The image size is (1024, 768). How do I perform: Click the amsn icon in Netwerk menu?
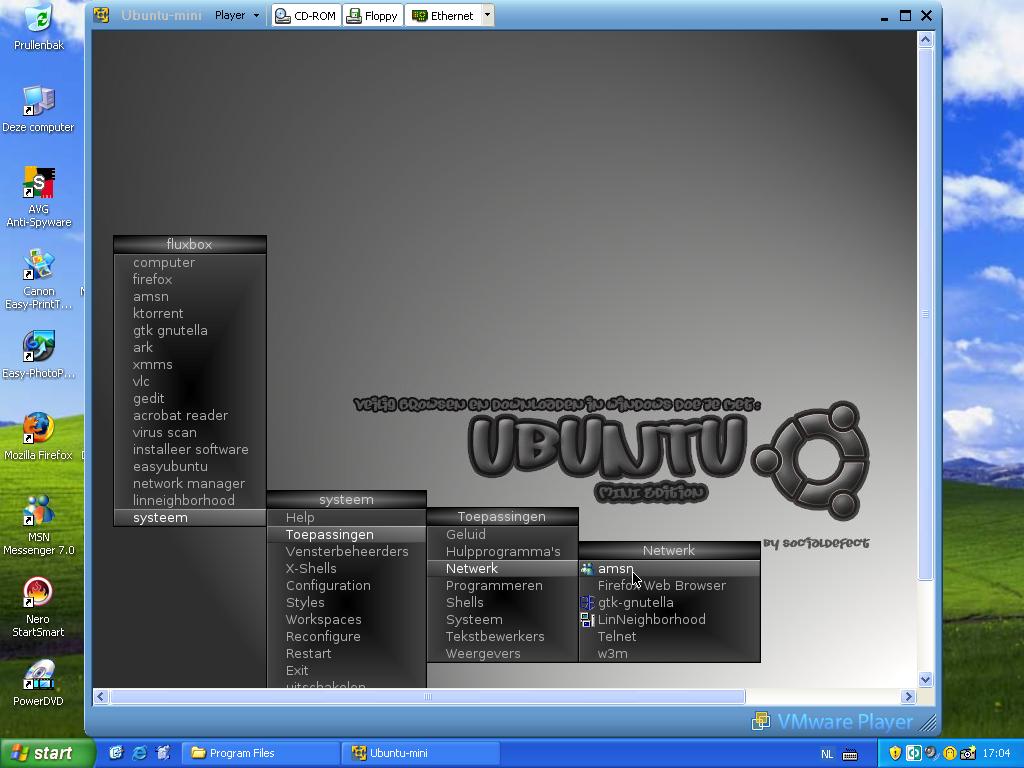[x=586, y=569]
